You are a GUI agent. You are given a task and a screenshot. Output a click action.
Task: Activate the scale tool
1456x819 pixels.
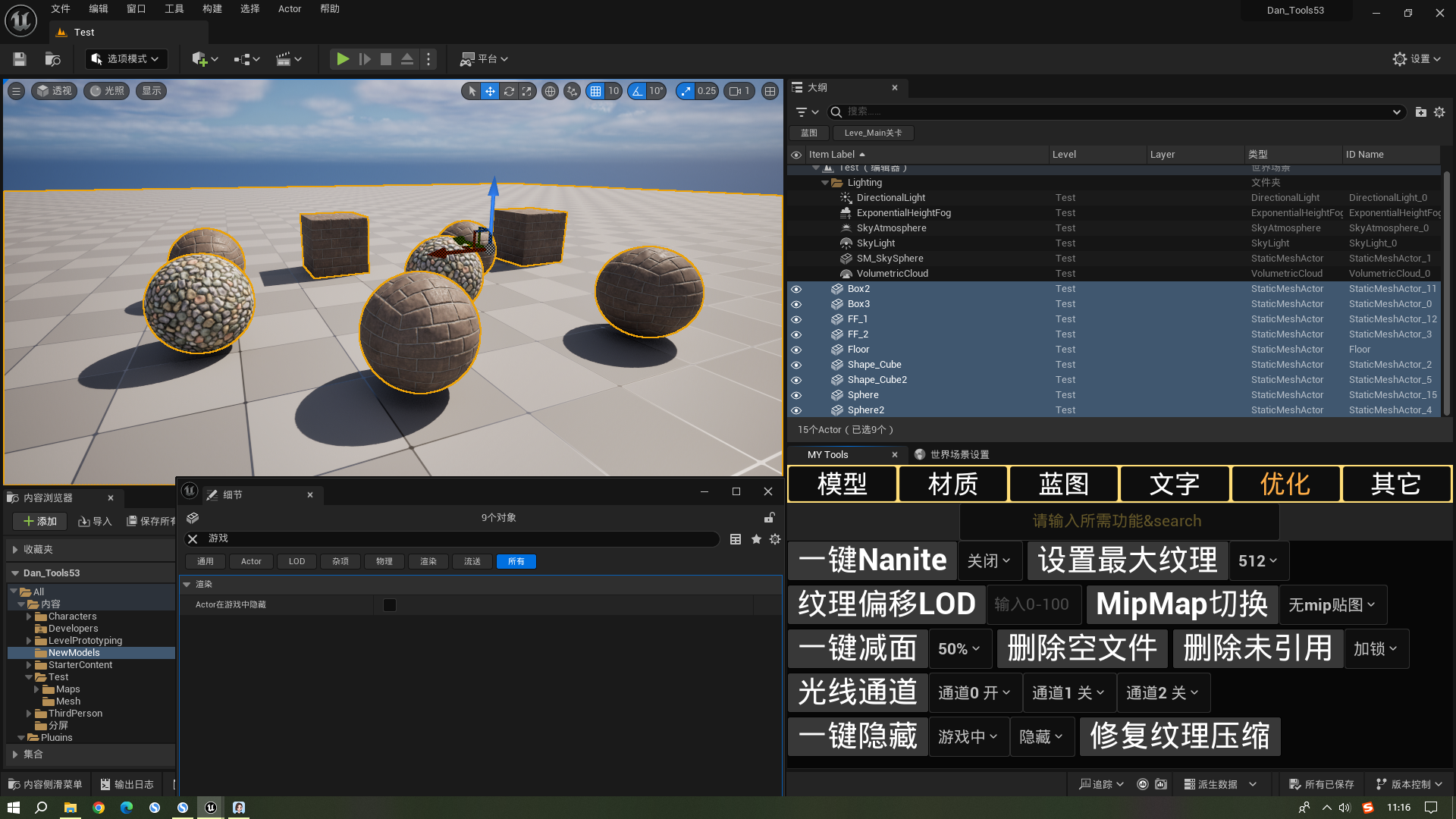tap(527, 91)
